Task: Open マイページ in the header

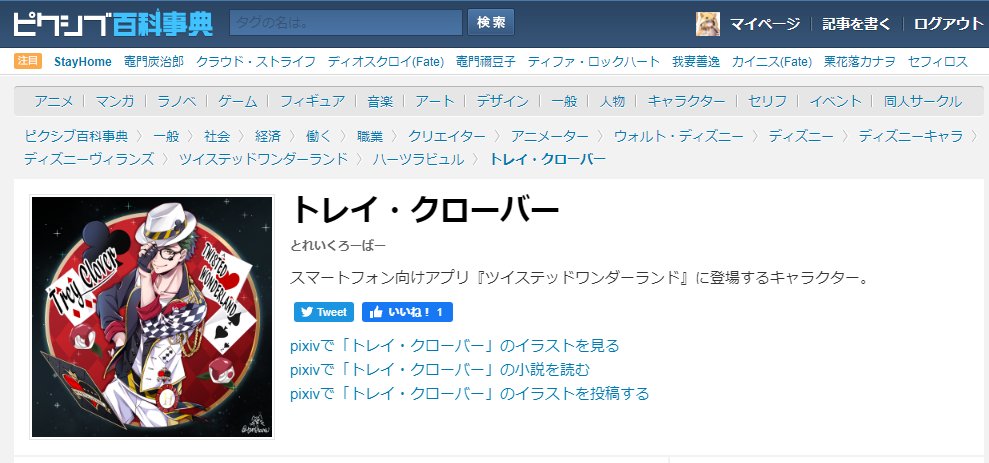Action: [x=765, y=24]
